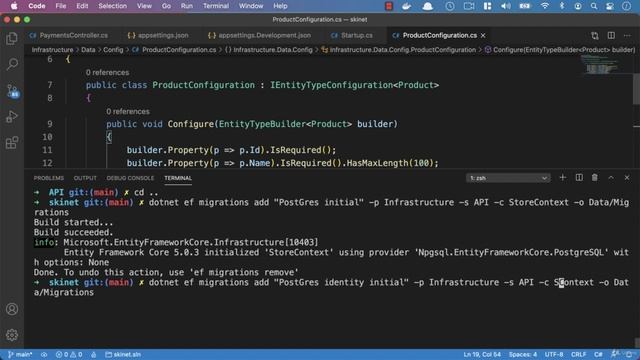Open macOS Spotlight search icon
Screen dimensions: 640x360
(x=594, y=6)
